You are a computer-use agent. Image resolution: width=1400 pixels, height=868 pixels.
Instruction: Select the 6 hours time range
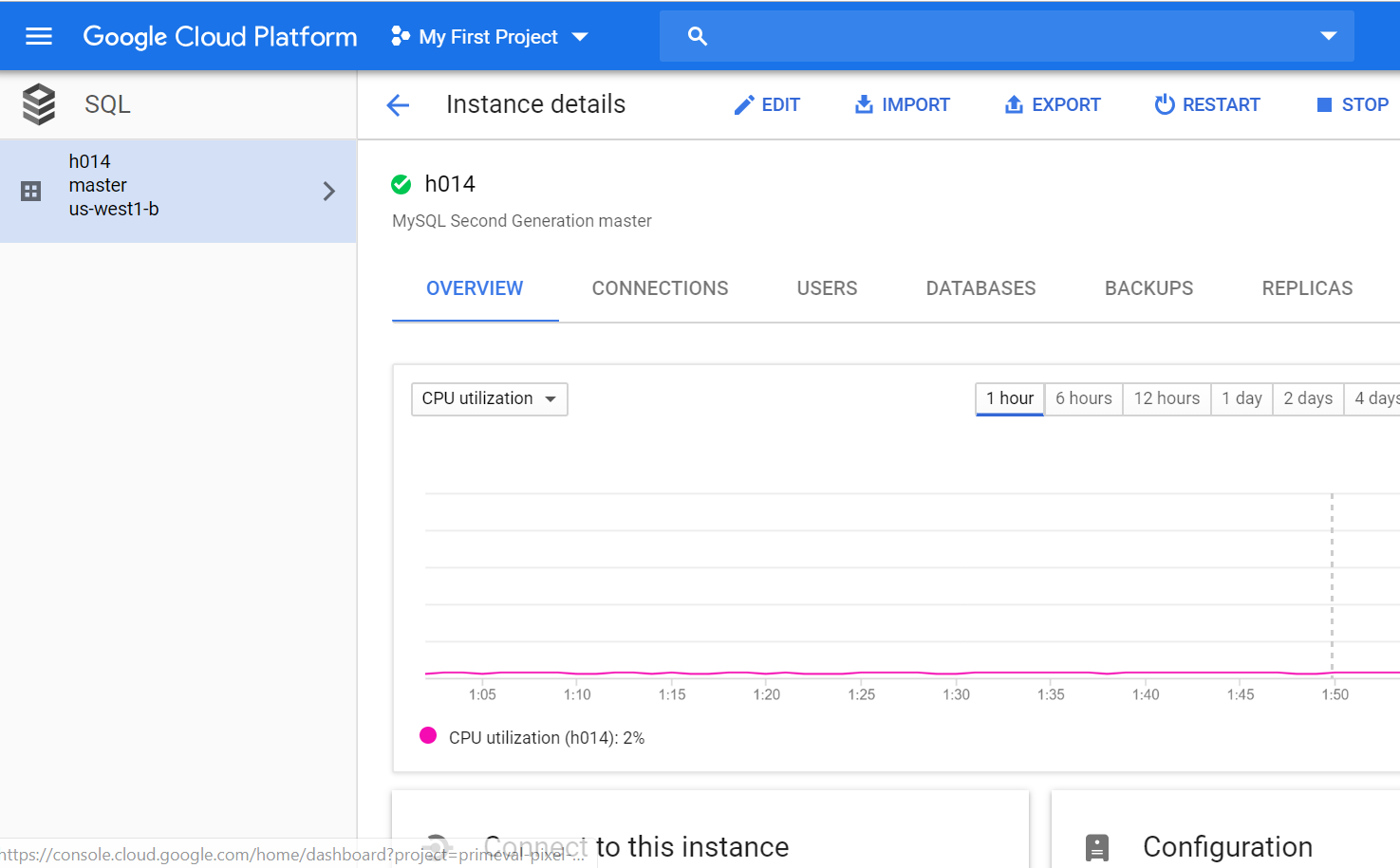tap(1083, 398)
